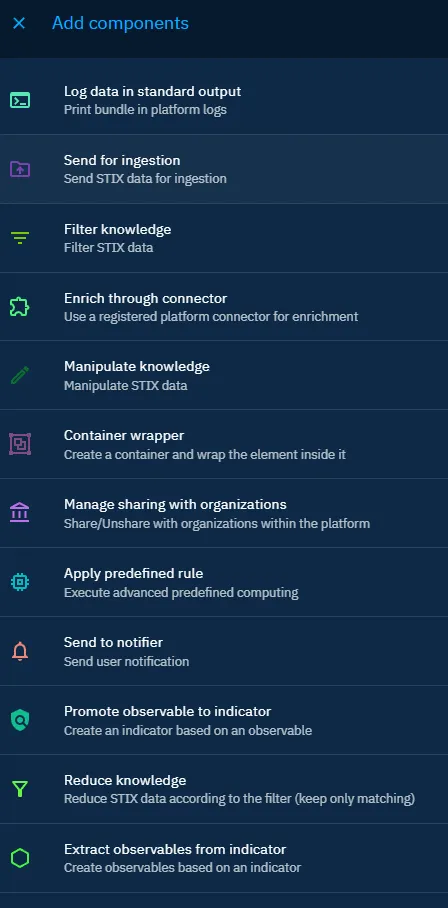The height and width of the screenshot is (908, 448).
Task: Click the Filter knowledge funnel lines icon
Action: [x=20, y=238]
